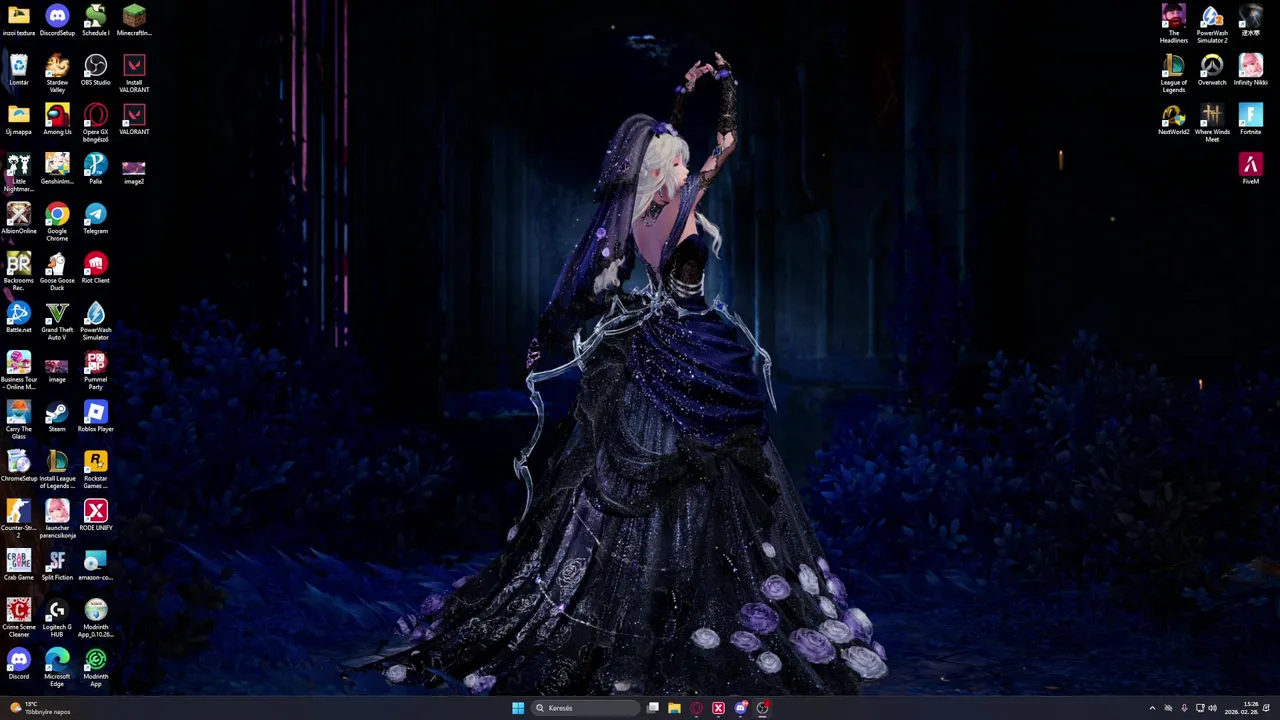This screenshot has width=1280, height=720.
Task: Click the Keresés taskbar search box
Action: click(586, 708)
